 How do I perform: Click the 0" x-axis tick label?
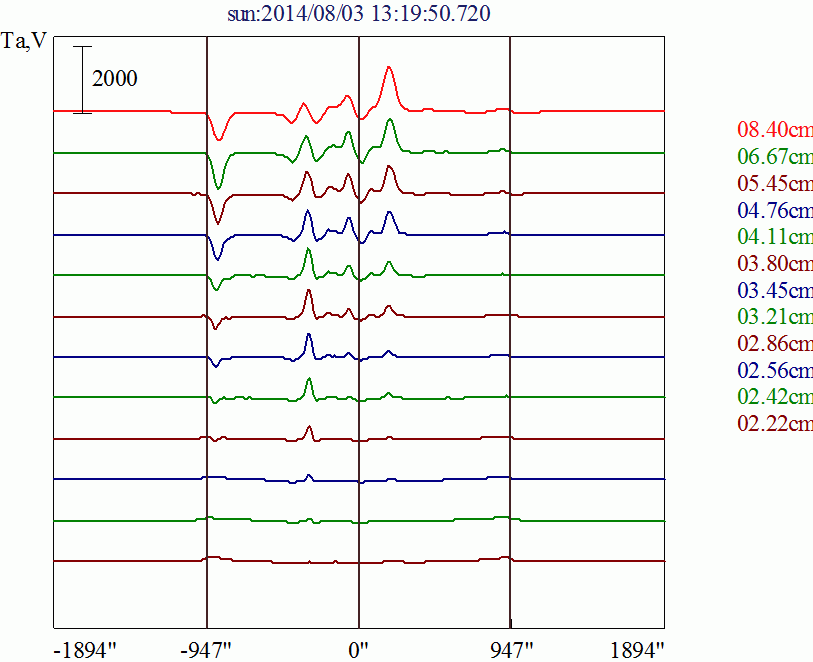358,650
